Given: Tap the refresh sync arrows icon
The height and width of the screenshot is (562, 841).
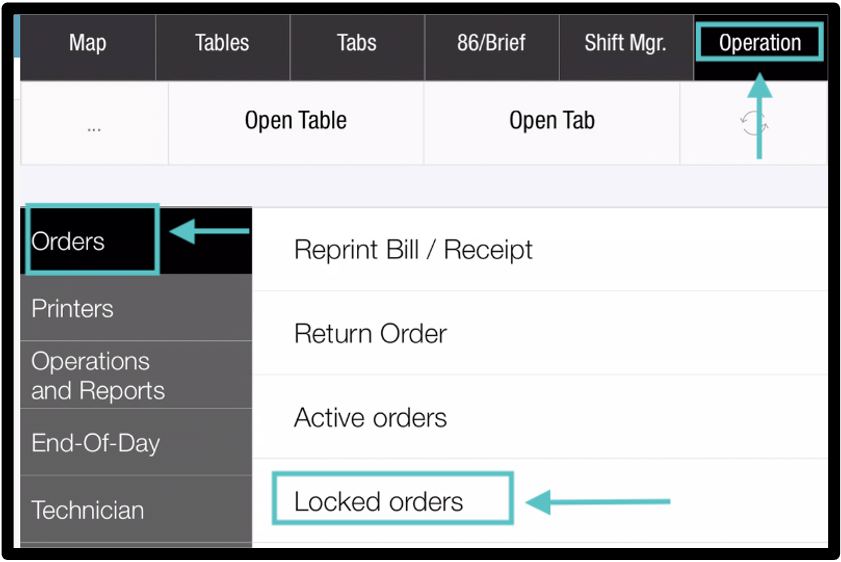Looking at the screenshot, I should pos(753,122).
